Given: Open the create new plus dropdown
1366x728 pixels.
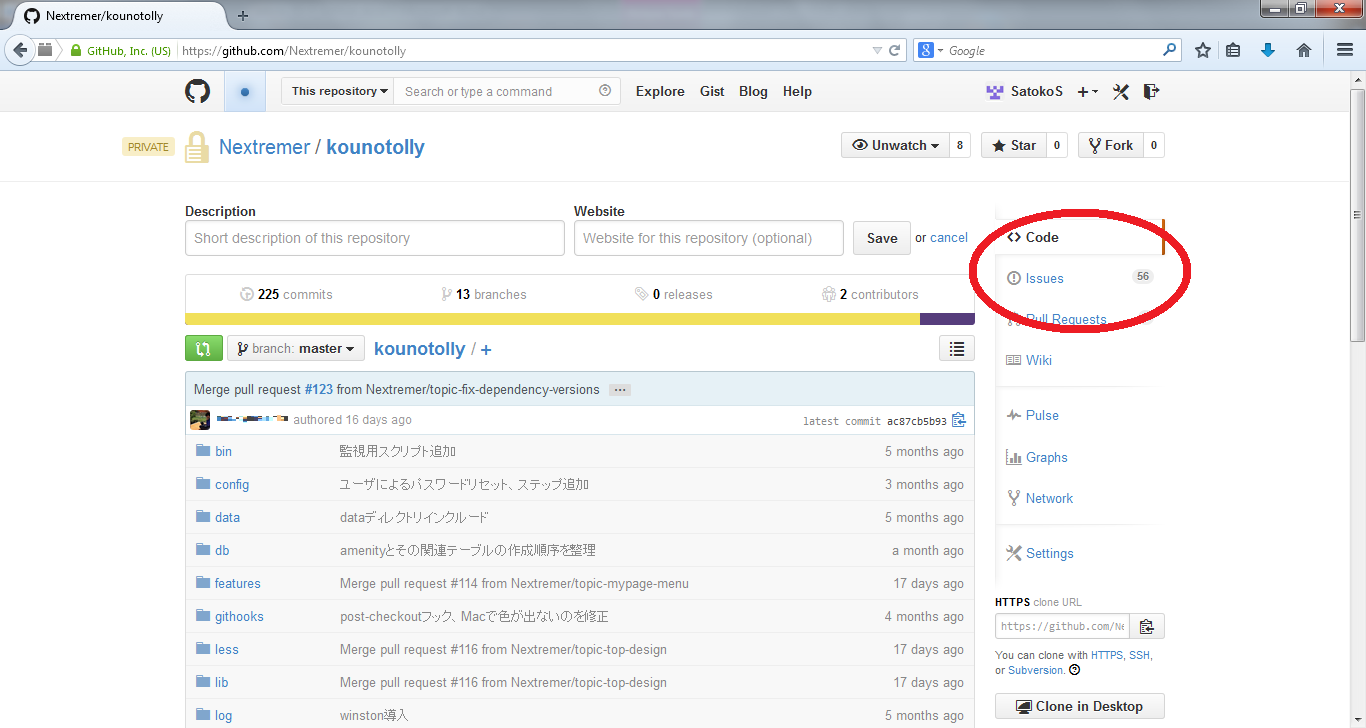Looking at the screenshot, I should point(1088,91).
